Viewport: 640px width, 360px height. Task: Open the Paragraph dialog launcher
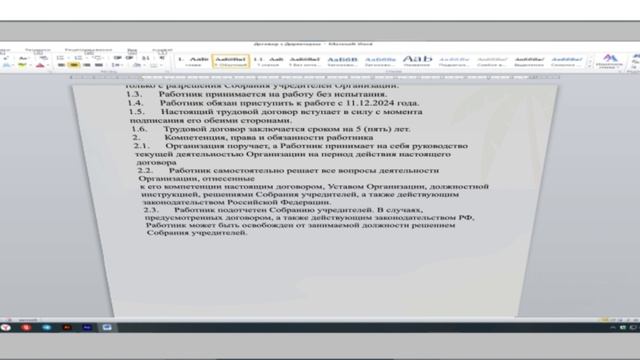coord(167,71)
